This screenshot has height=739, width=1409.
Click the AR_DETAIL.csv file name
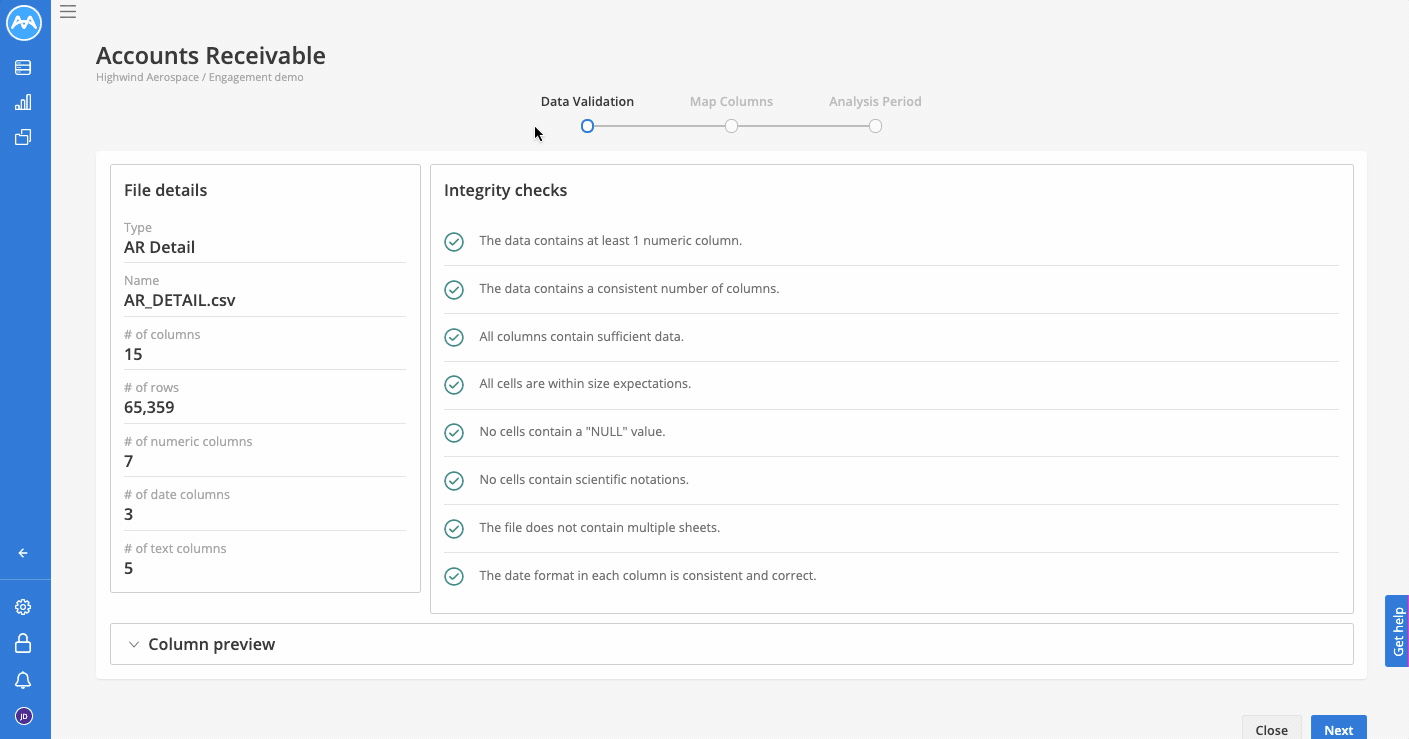(x=180, y=300)
